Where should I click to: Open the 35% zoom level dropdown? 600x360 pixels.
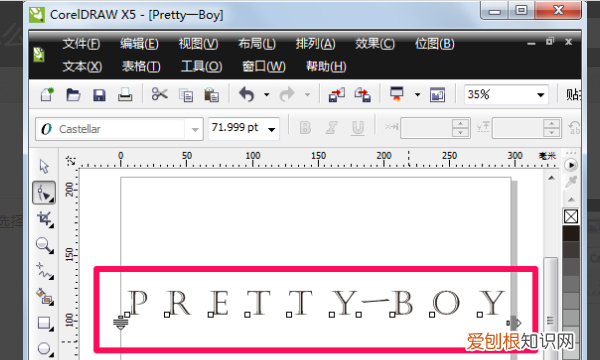[540, 94]
